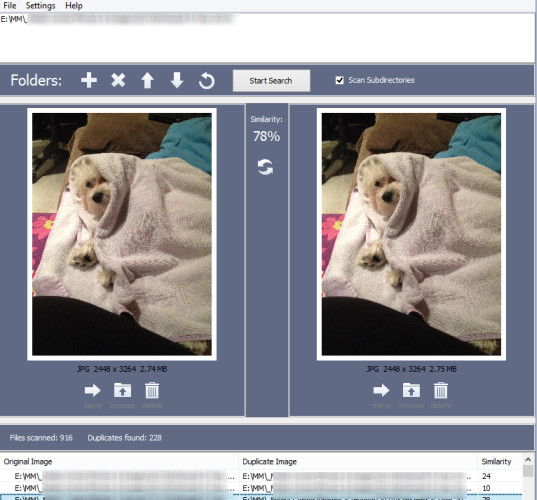Remove folder with the X icon

118,80
